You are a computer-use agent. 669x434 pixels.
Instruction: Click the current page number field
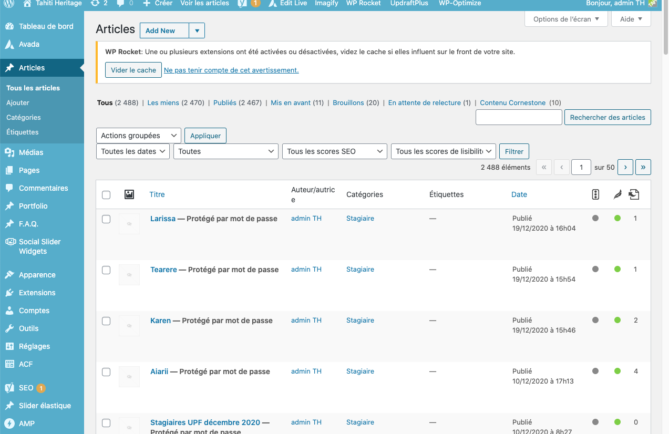coord(581,167)
